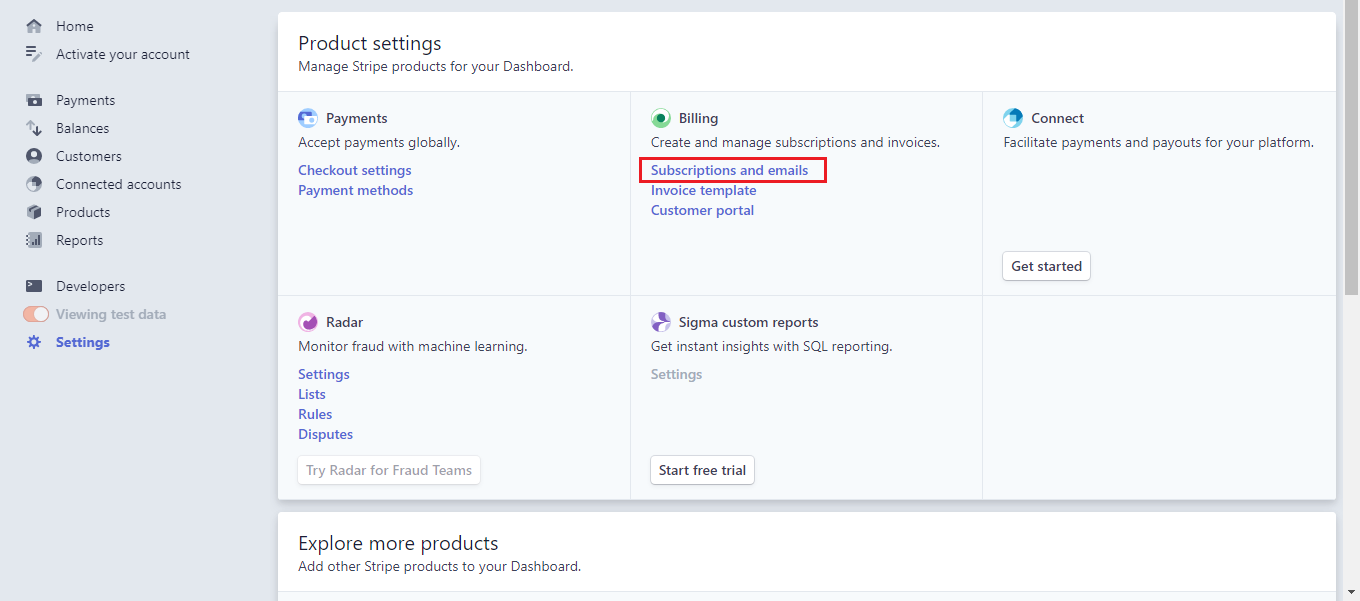Open Subscriptions and emails link
1360x601 pixels.
coord(729,170)
